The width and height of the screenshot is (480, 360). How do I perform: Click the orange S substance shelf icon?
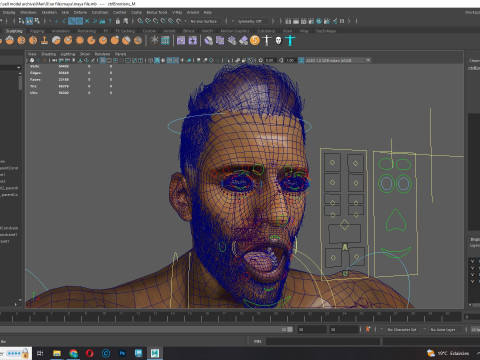pos(255,41)
